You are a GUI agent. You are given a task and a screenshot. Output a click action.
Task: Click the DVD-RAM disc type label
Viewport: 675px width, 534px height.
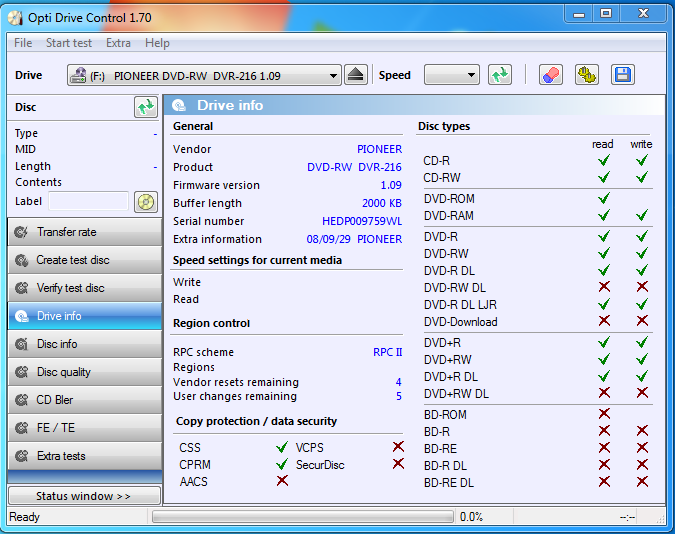click(449, 216)
